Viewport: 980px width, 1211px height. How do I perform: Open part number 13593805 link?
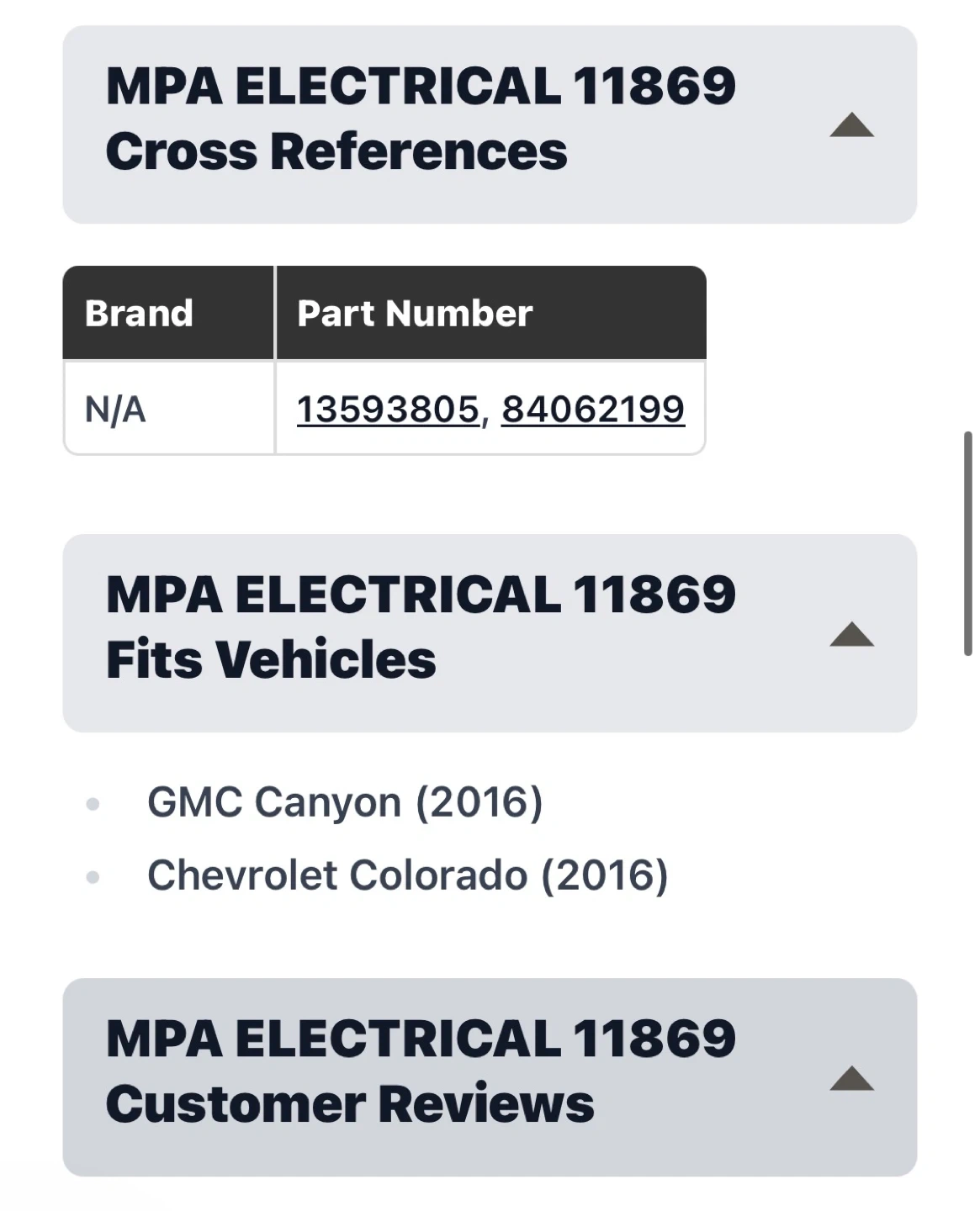(388, 410)
